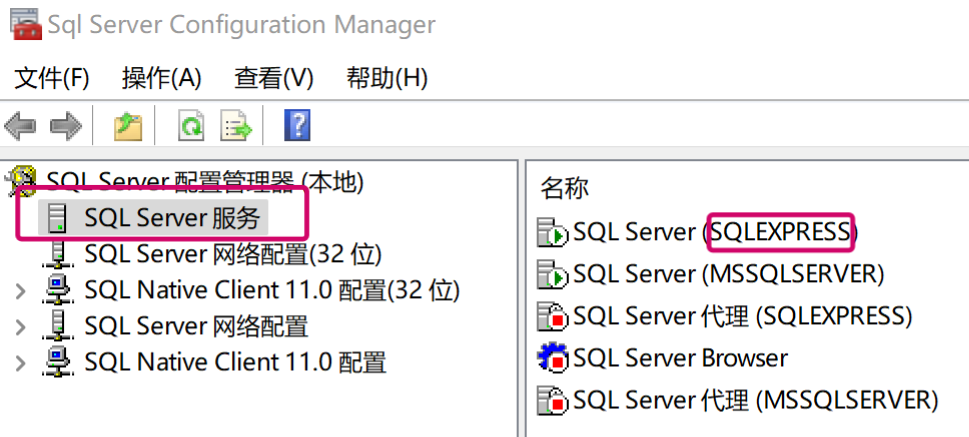Screen dimensions: 969x437
Task: Click the SQL Server 网络配置 node icon
Action: [x=57, y=326]
